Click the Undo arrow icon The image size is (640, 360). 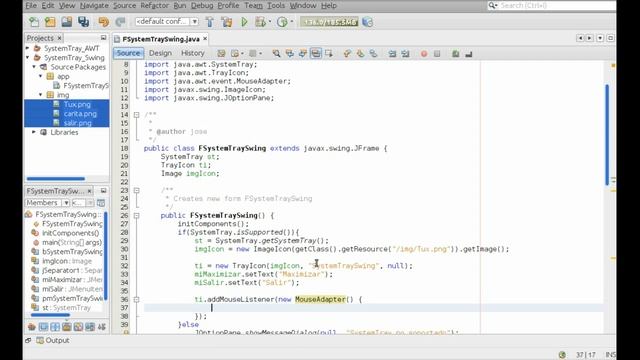pyautogui.click(x=104, y=22)
